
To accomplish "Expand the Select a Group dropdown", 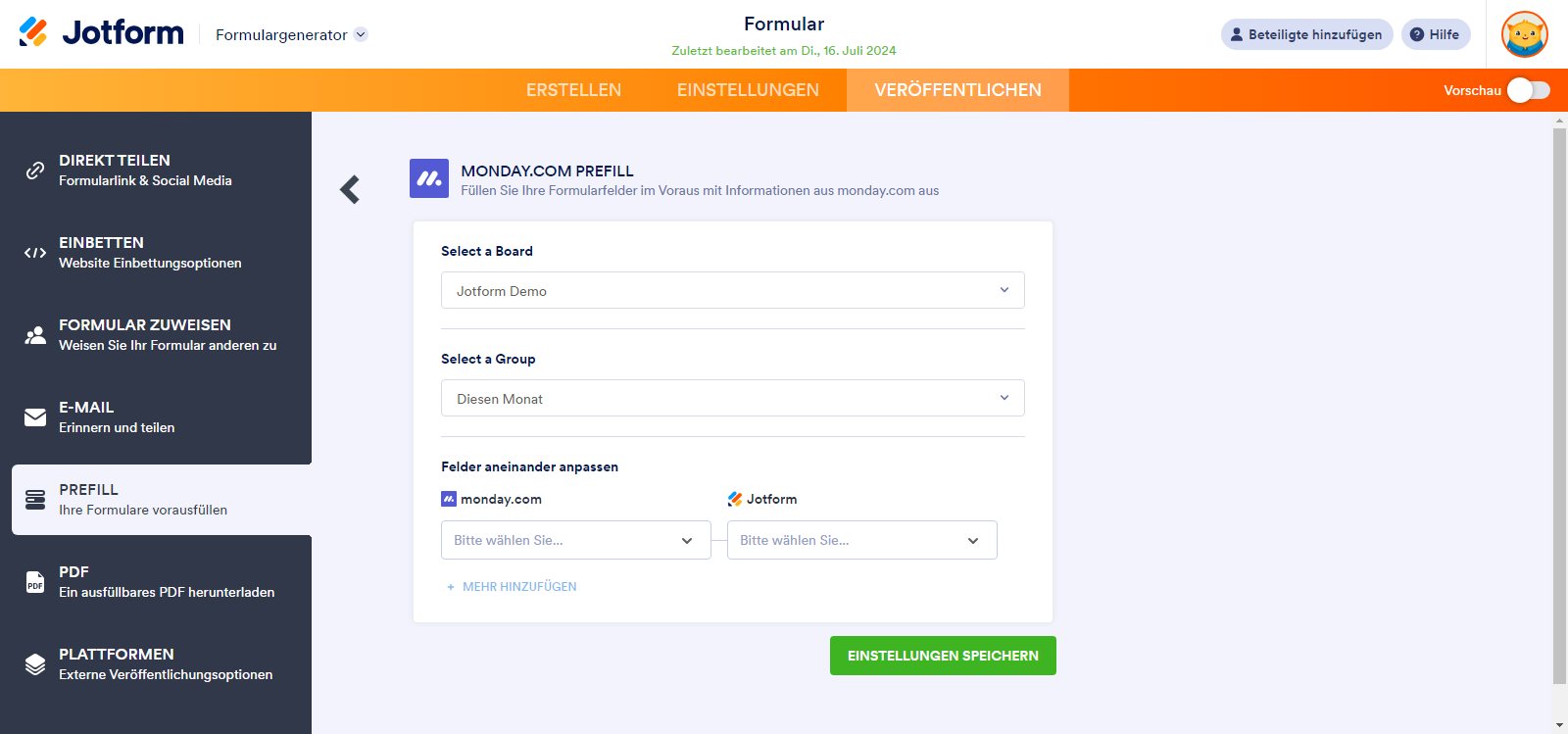I will (x=732, y=398).
